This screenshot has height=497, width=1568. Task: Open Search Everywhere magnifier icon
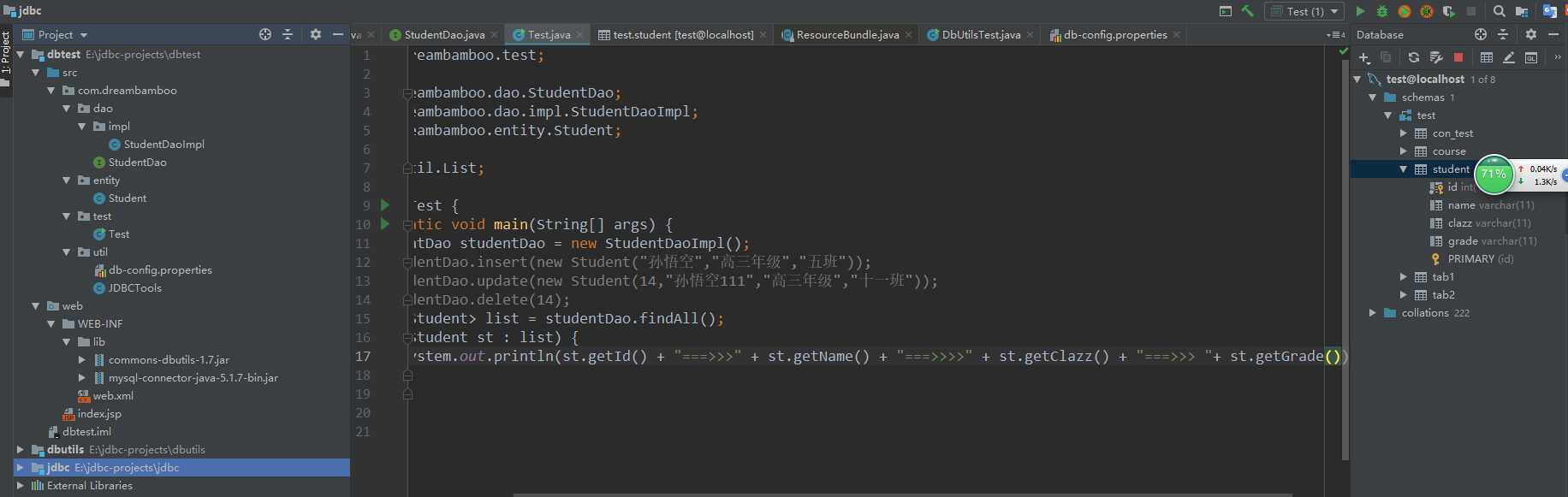pyautogui.click(x=1500, y=11)
